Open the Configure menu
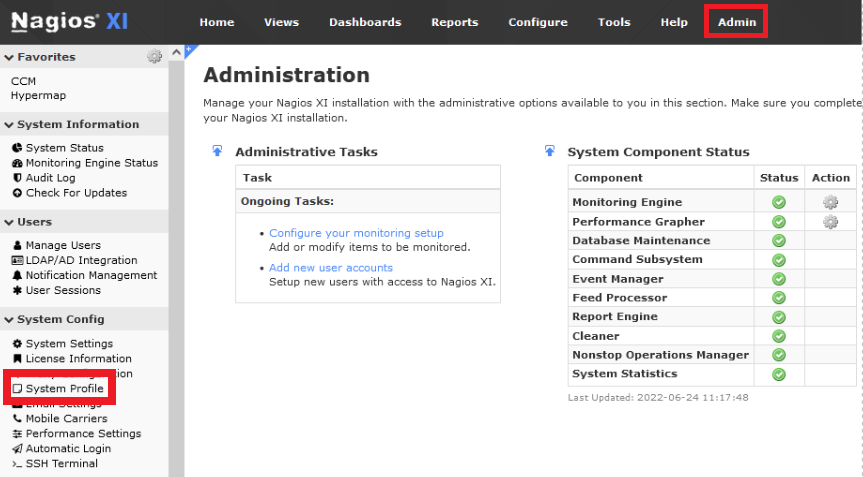The image size is (863, 477). [x=537, y=22]
